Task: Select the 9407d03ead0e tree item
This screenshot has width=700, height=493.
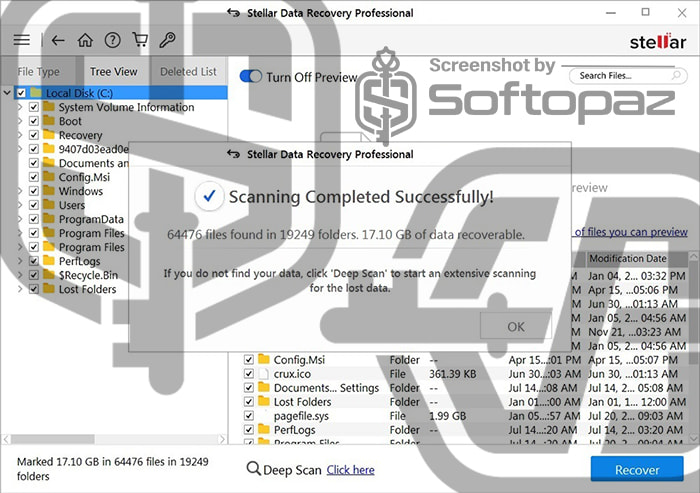Action: coord(93,149)
